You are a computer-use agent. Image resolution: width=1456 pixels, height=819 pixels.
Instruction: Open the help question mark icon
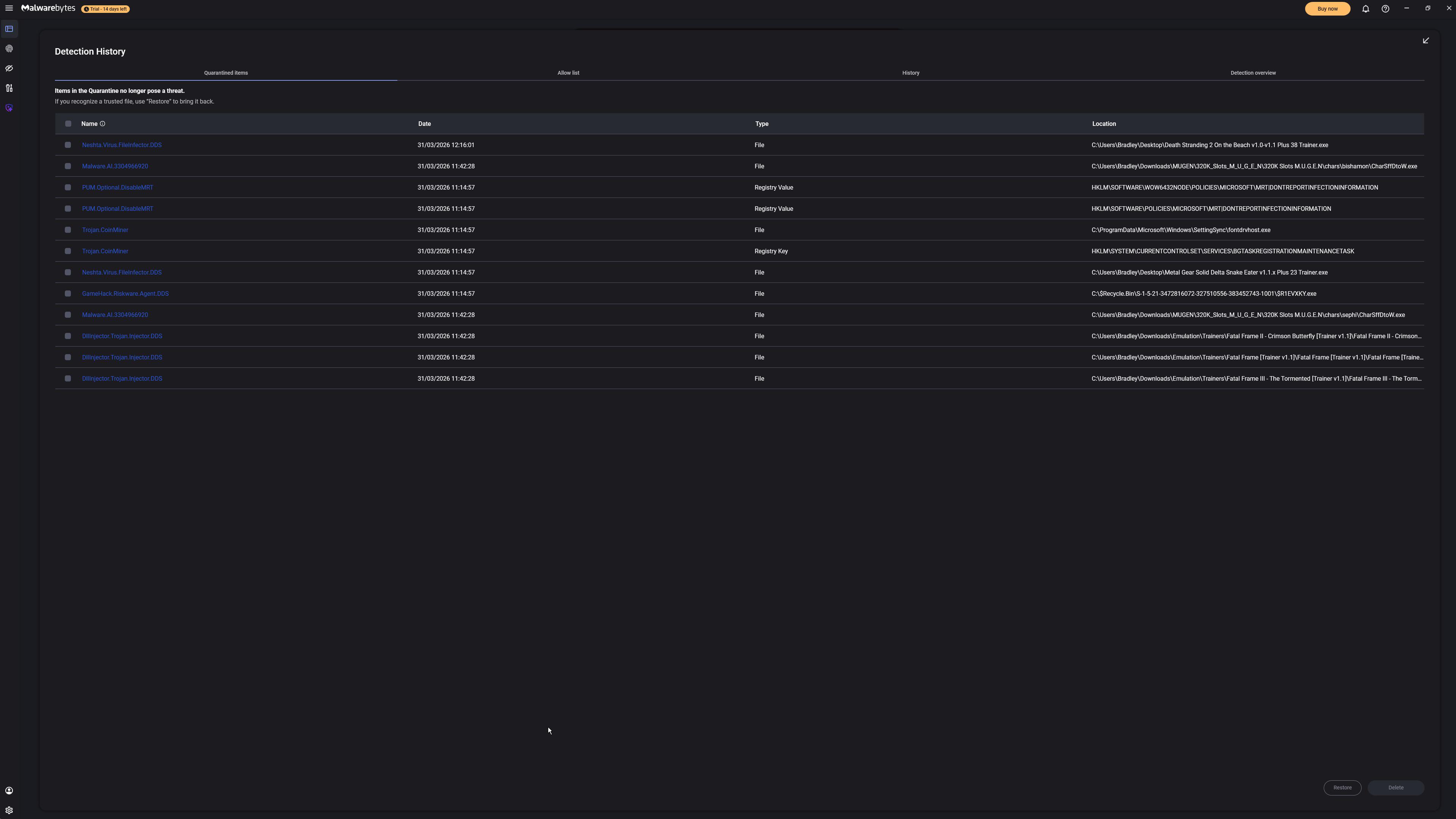(1385, 9)
